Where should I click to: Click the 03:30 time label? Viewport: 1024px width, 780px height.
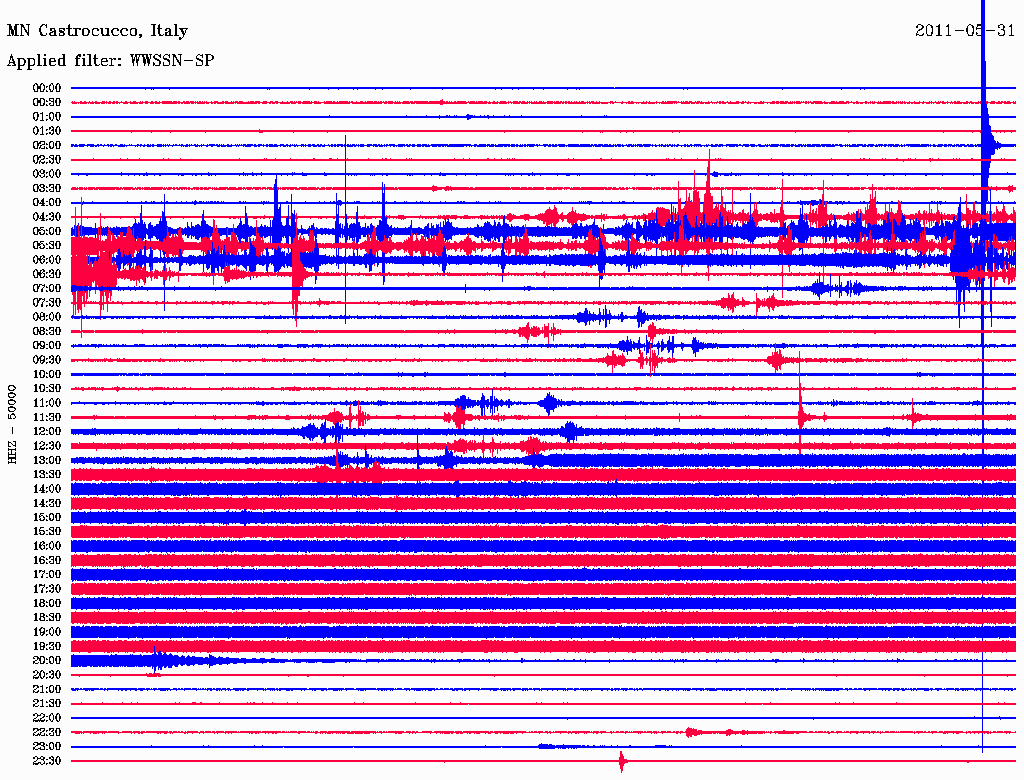[x=47, y=188]
